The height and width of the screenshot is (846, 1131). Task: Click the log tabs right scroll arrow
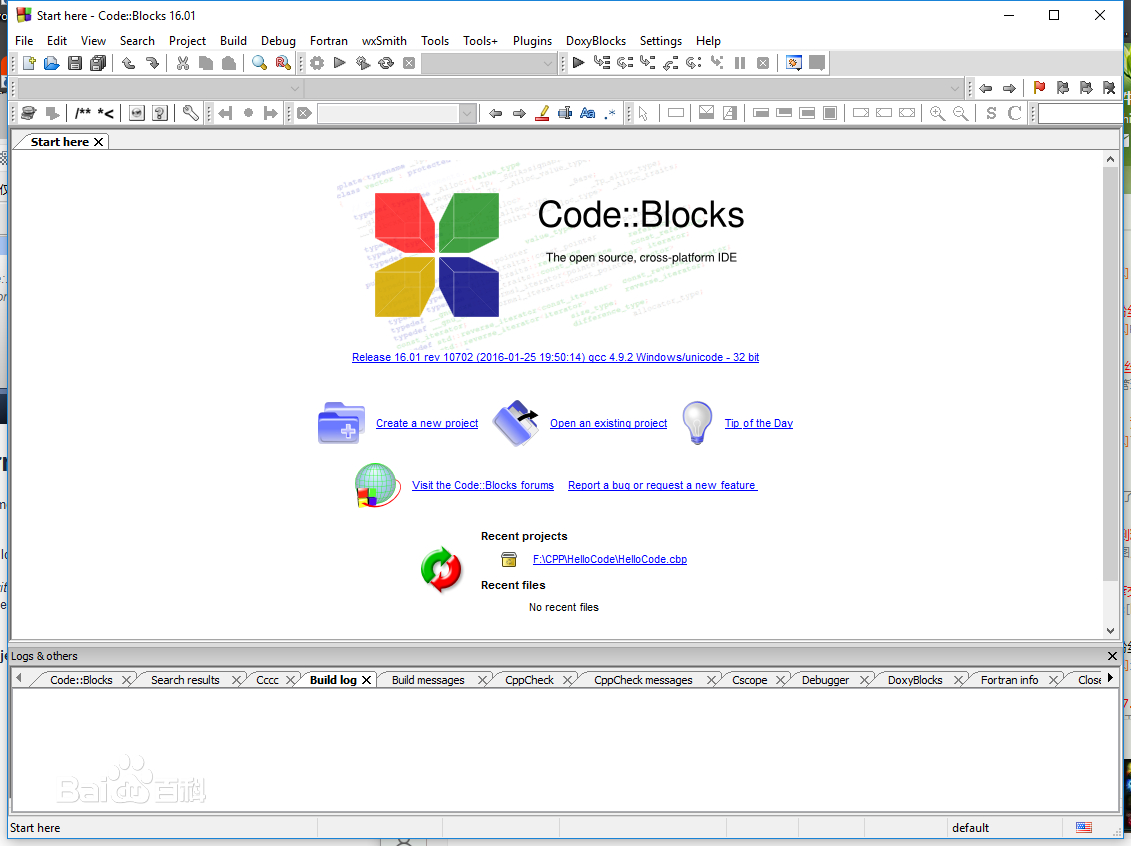(1110, 678)
